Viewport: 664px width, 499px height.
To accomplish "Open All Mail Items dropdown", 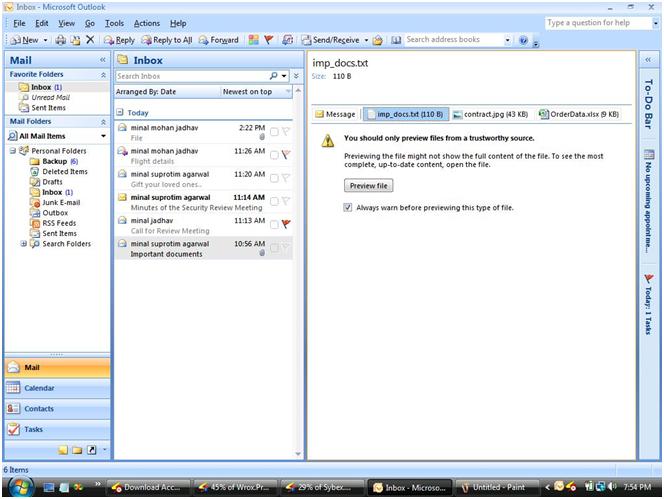I will tap(103, 136).
